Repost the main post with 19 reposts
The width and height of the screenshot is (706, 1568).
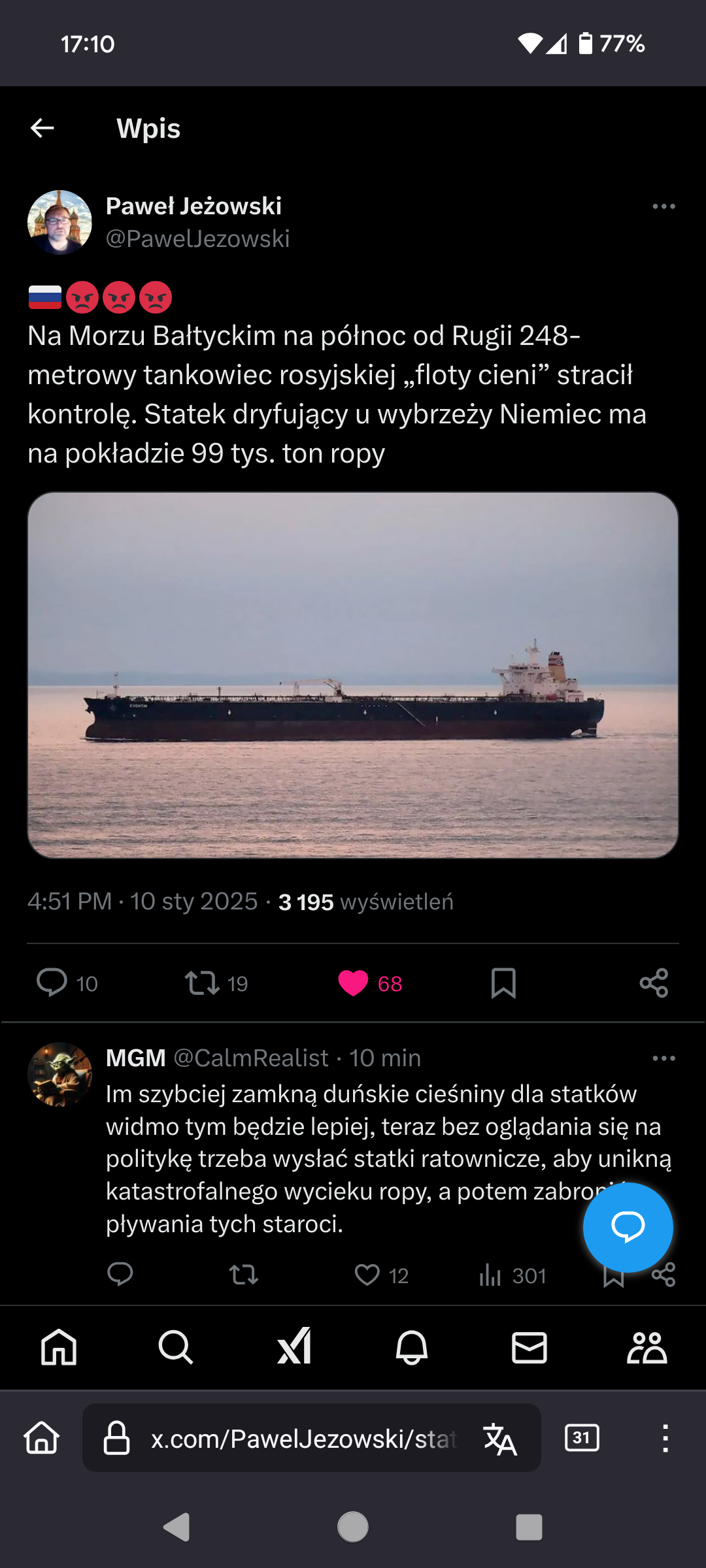click(202, 983)
